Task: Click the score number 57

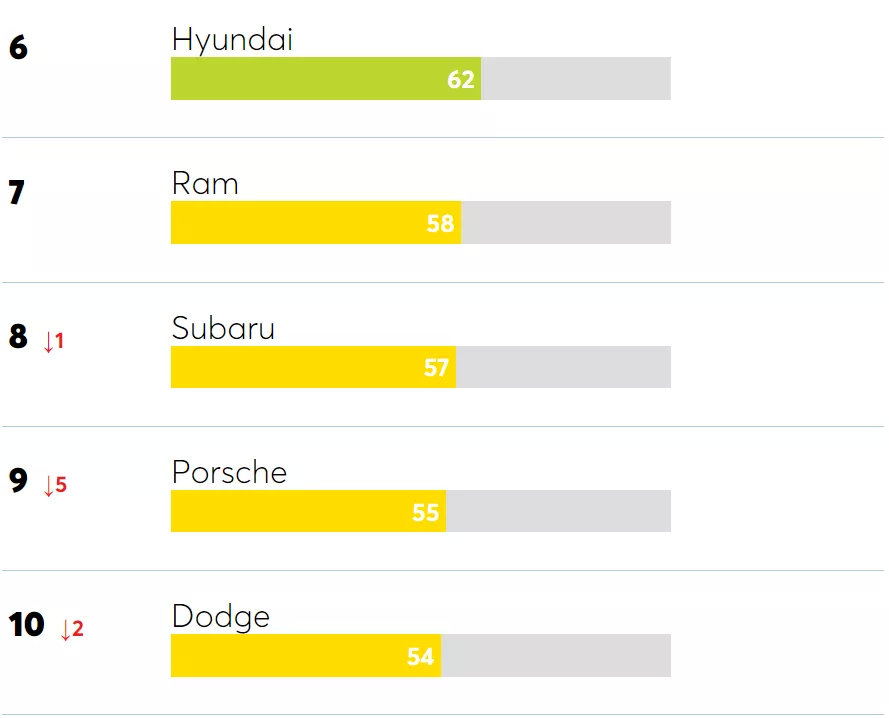Action: [x=436, y=368]
